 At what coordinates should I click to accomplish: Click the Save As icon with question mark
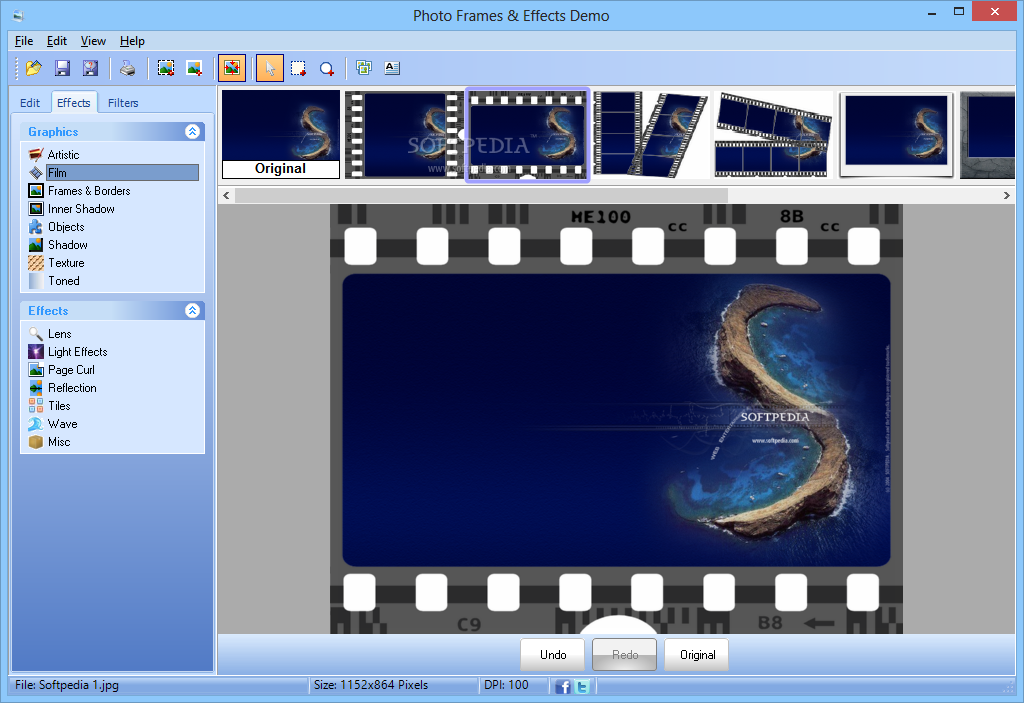90,68
